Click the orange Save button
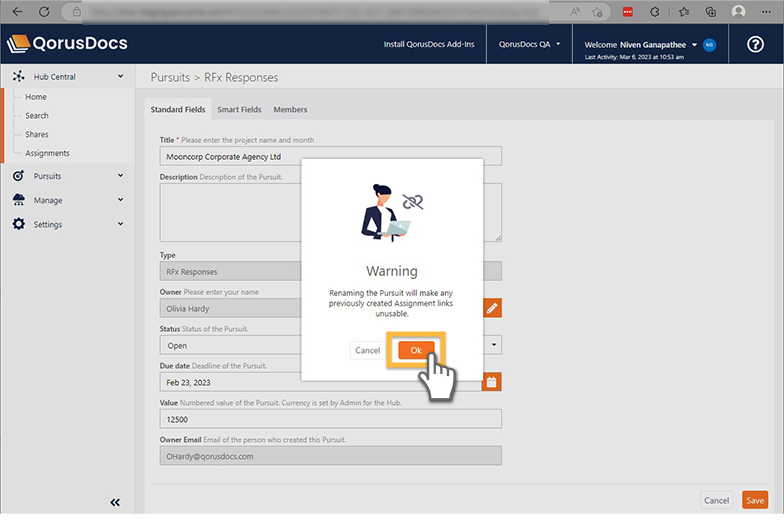 pos(754,500)
